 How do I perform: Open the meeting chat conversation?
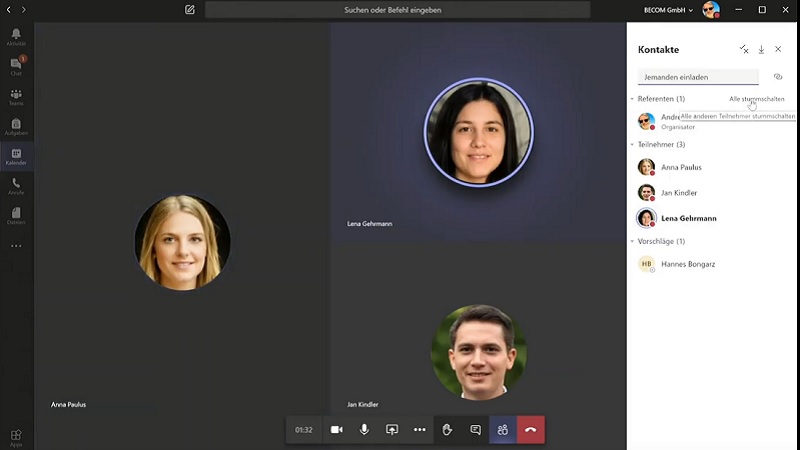pyautogui.click(x=475, y=429)
